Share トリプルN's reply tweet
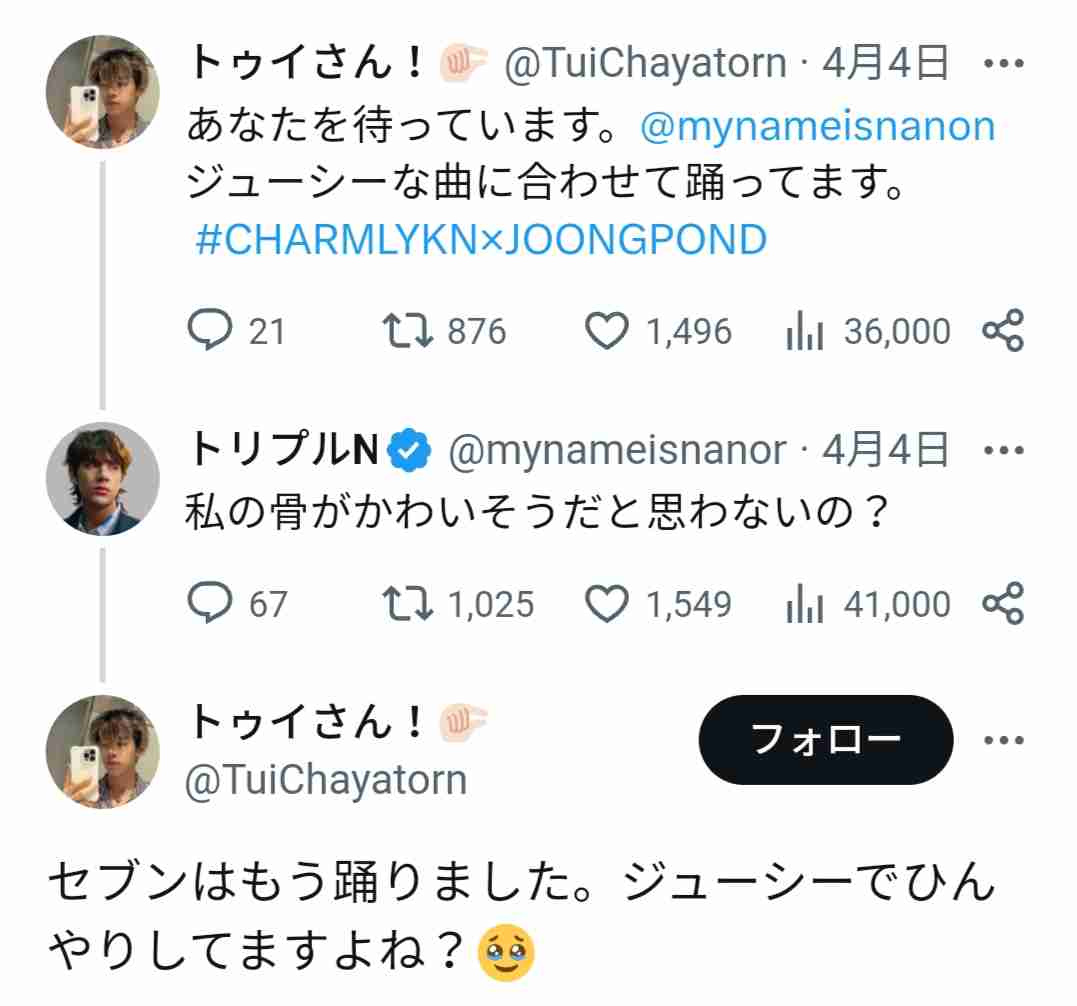This screenshot has width=1077, height=1006. [1004, 603]
